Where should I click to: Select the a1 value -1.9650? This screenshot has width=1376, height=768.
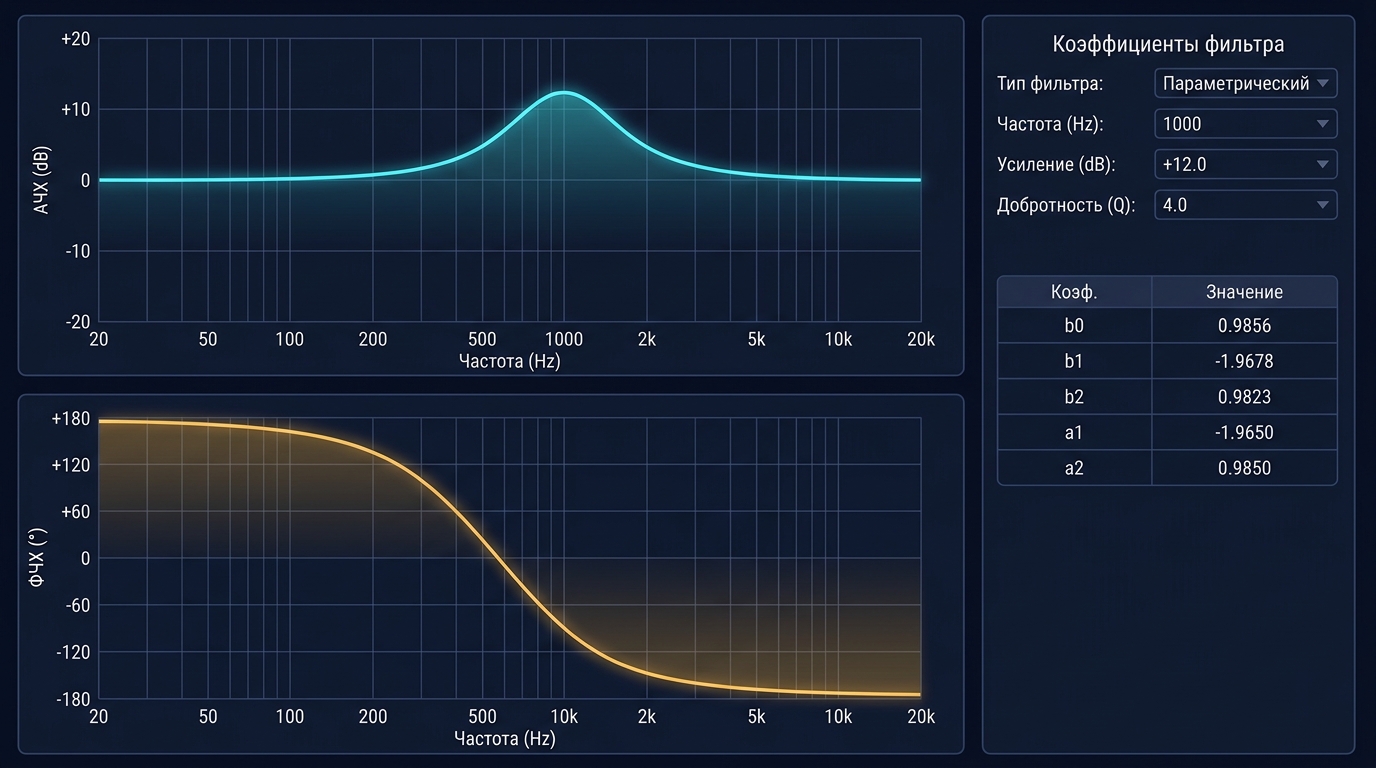coord(1244,433)
